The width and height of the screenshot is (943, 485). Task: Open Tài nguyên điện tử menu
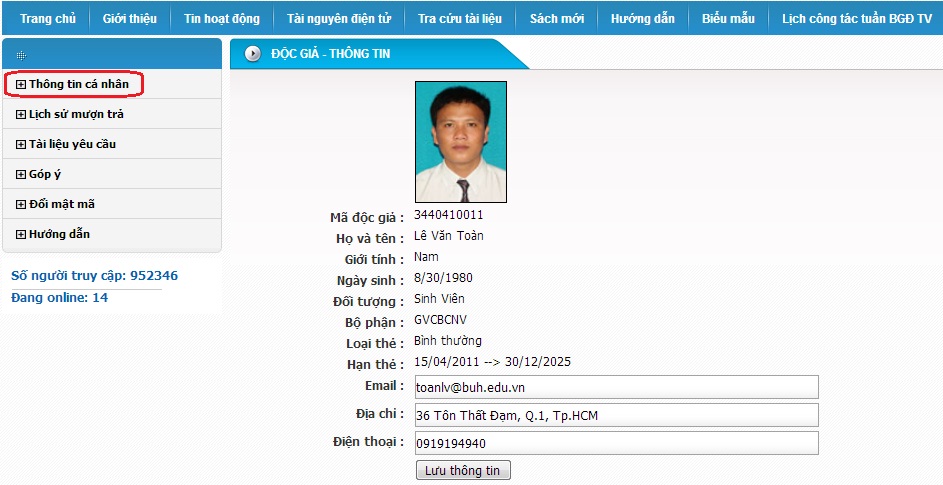pyautogui.click(x=339, y=19)
